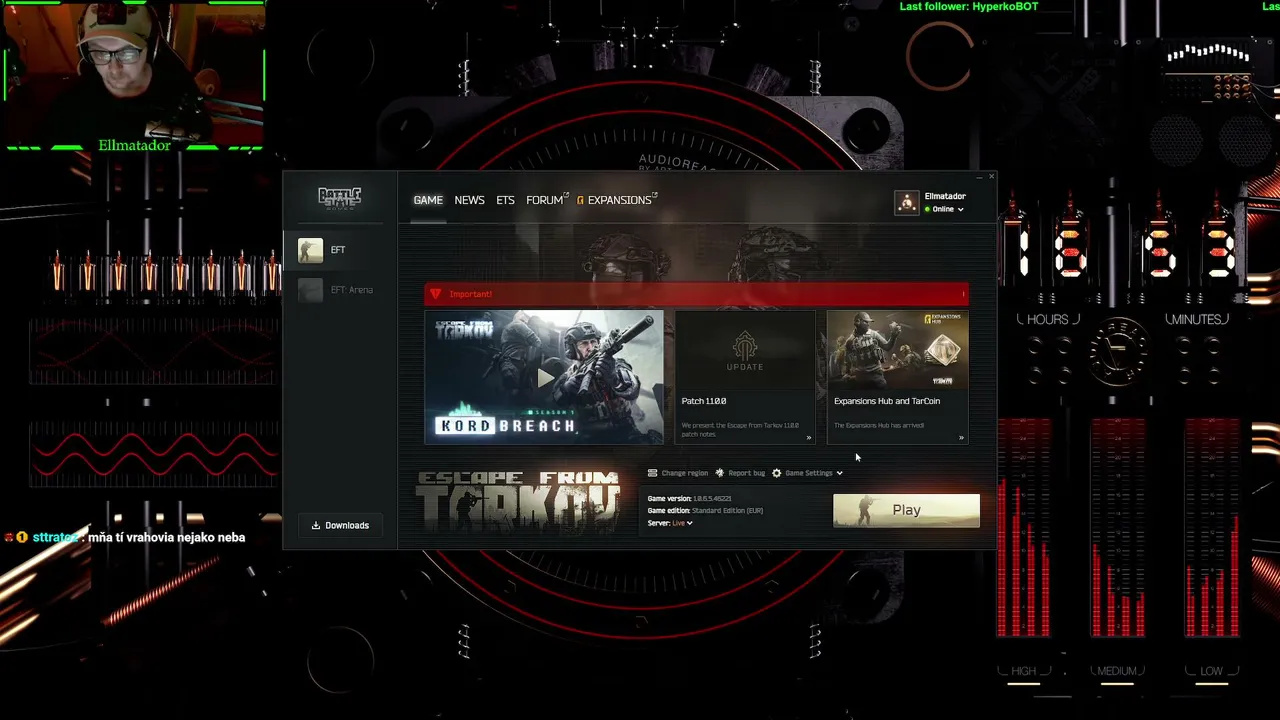
Task: Click the Battlestate Games logo
Action: (x=339, y=198)
